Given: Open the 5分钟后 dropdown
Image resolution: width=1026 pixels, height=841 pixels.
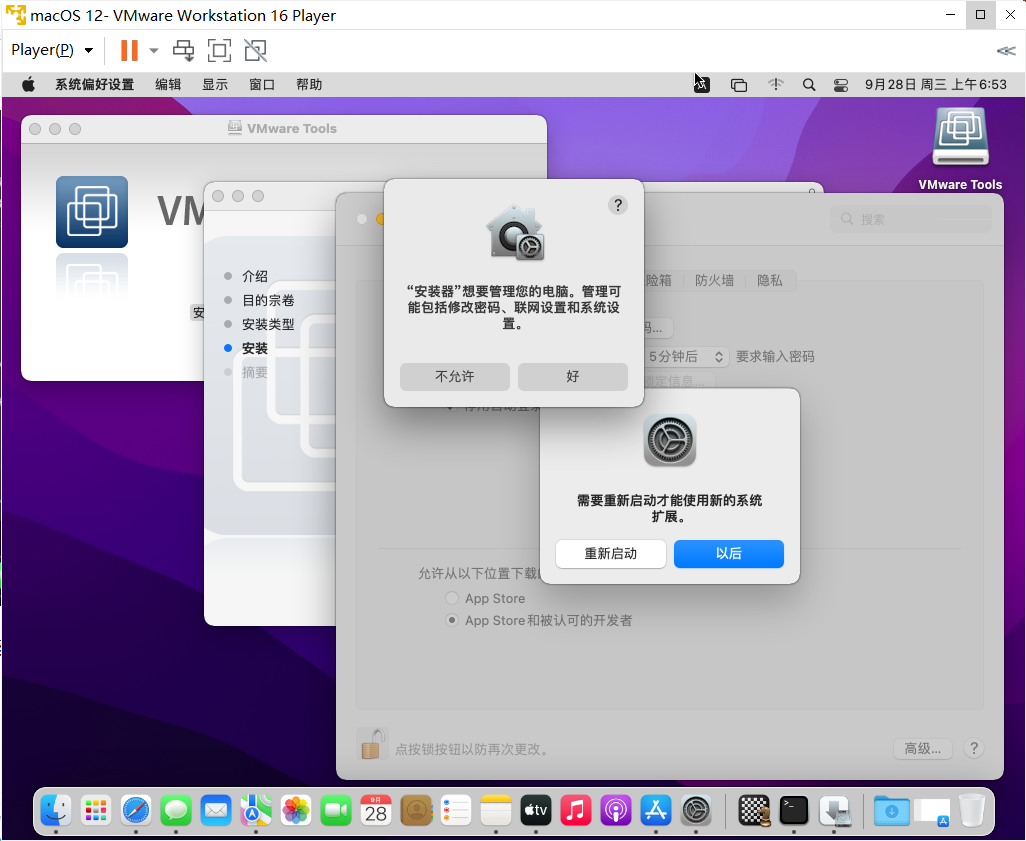Looking at the screenshot, I should 684,357.
